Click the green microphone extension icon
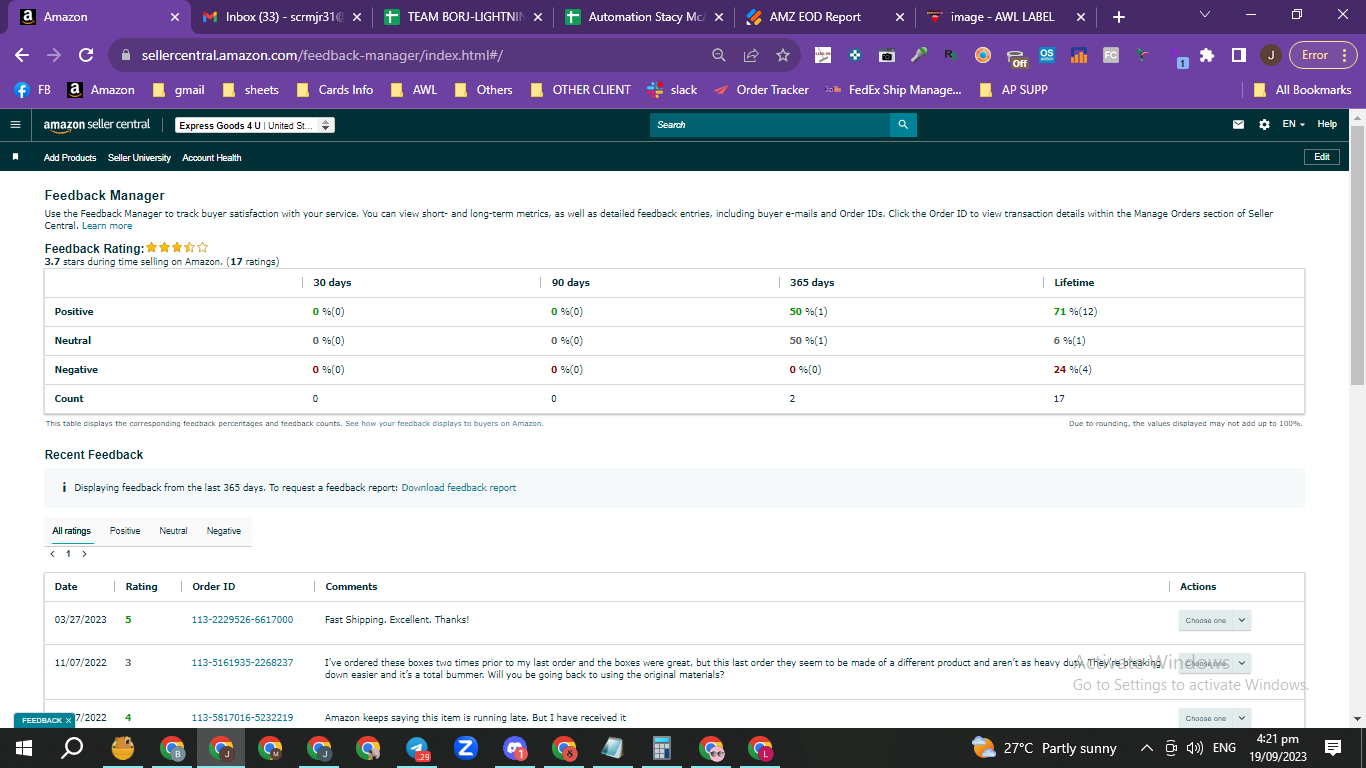Image resolution: width=1366 pixels, height=768 pixels. [918, 55]
